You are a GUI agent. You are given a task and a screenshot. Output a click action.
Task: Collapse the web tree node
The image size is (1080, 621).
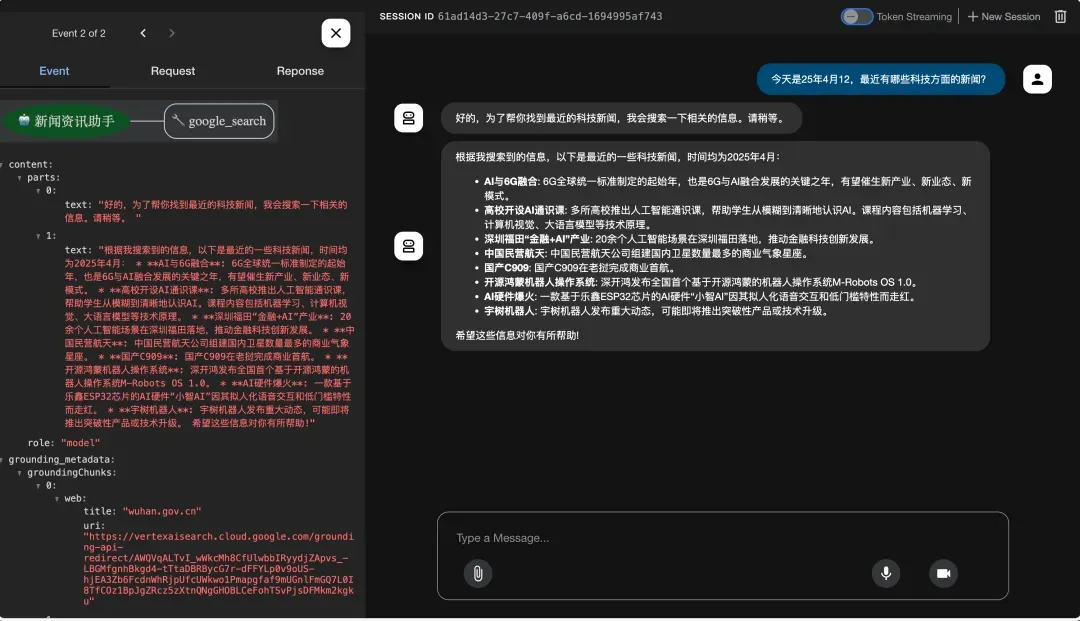pyautogui.click(x=57, y=498)
